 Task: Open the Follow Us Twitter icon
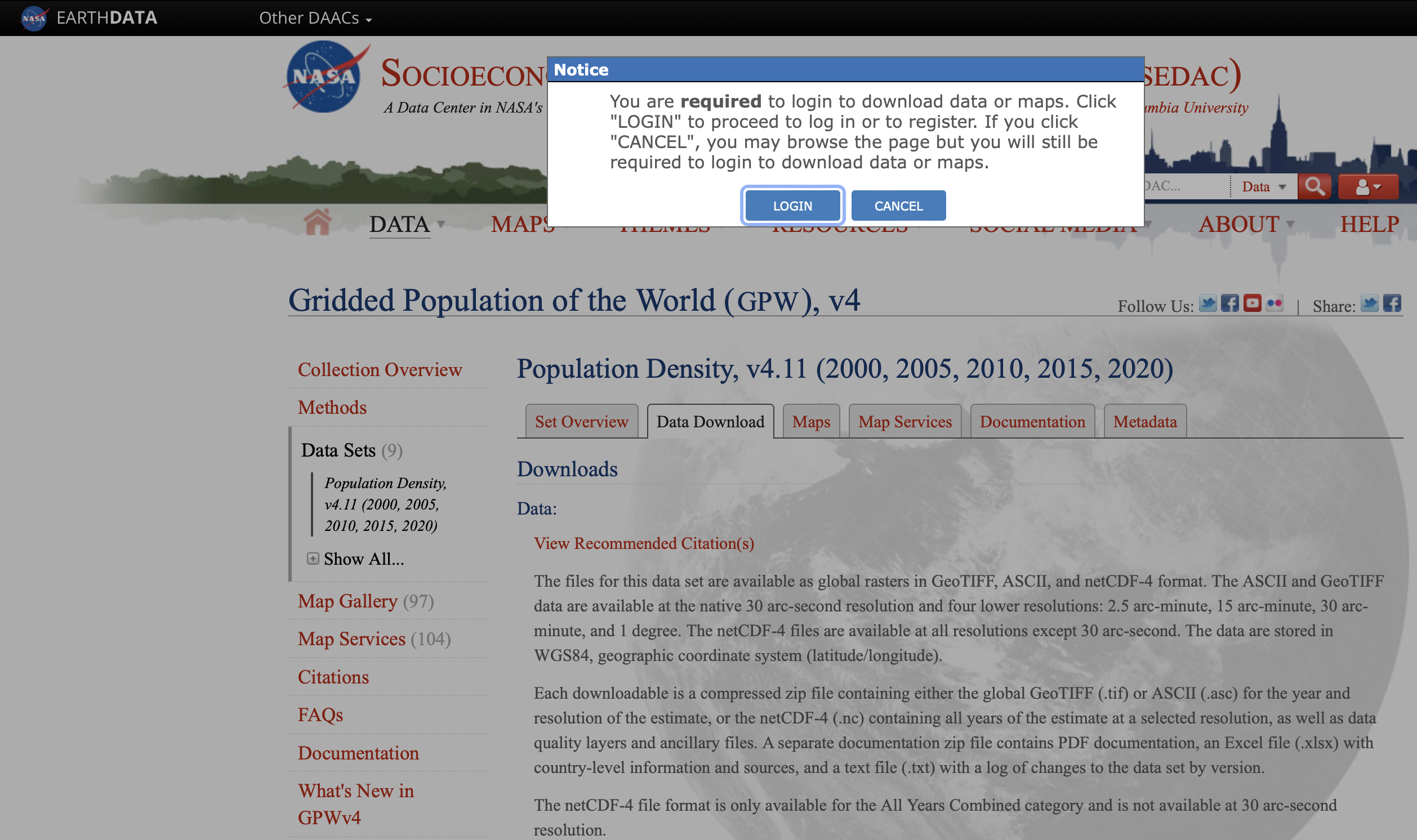tap(1207, 304)
